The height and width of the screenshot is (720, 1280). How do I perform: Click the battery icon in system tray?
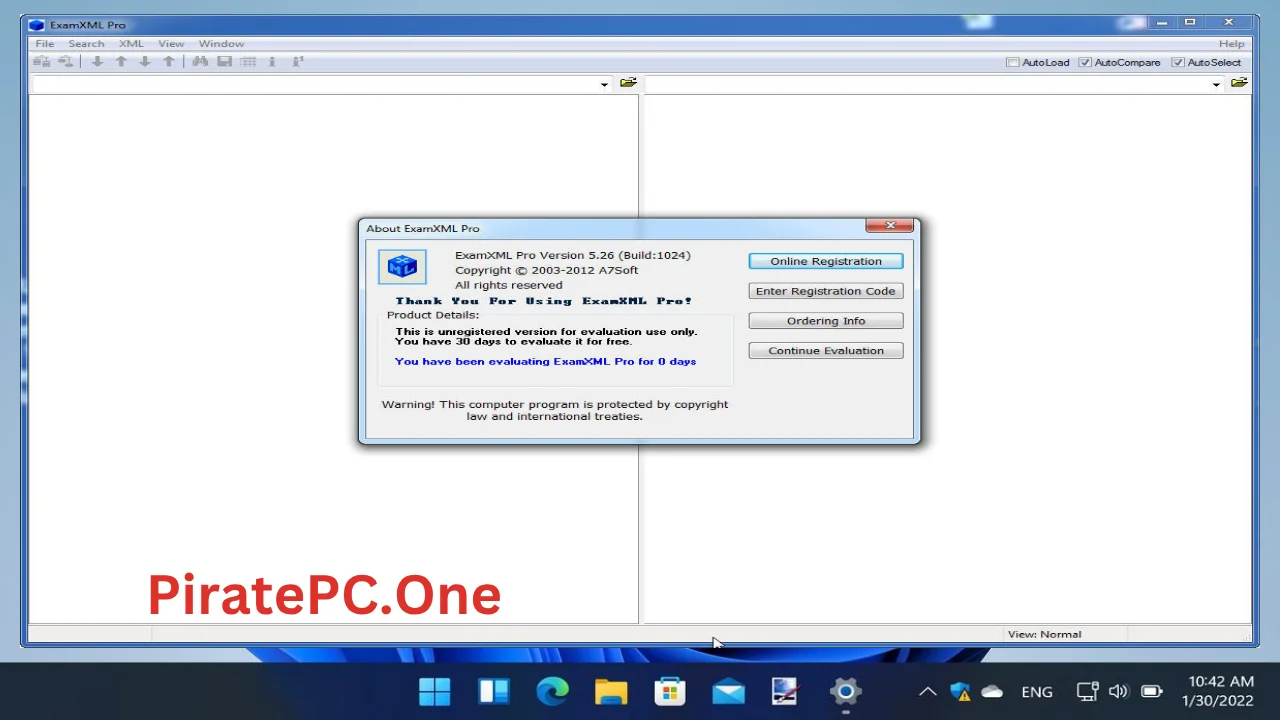(1152, 691)
